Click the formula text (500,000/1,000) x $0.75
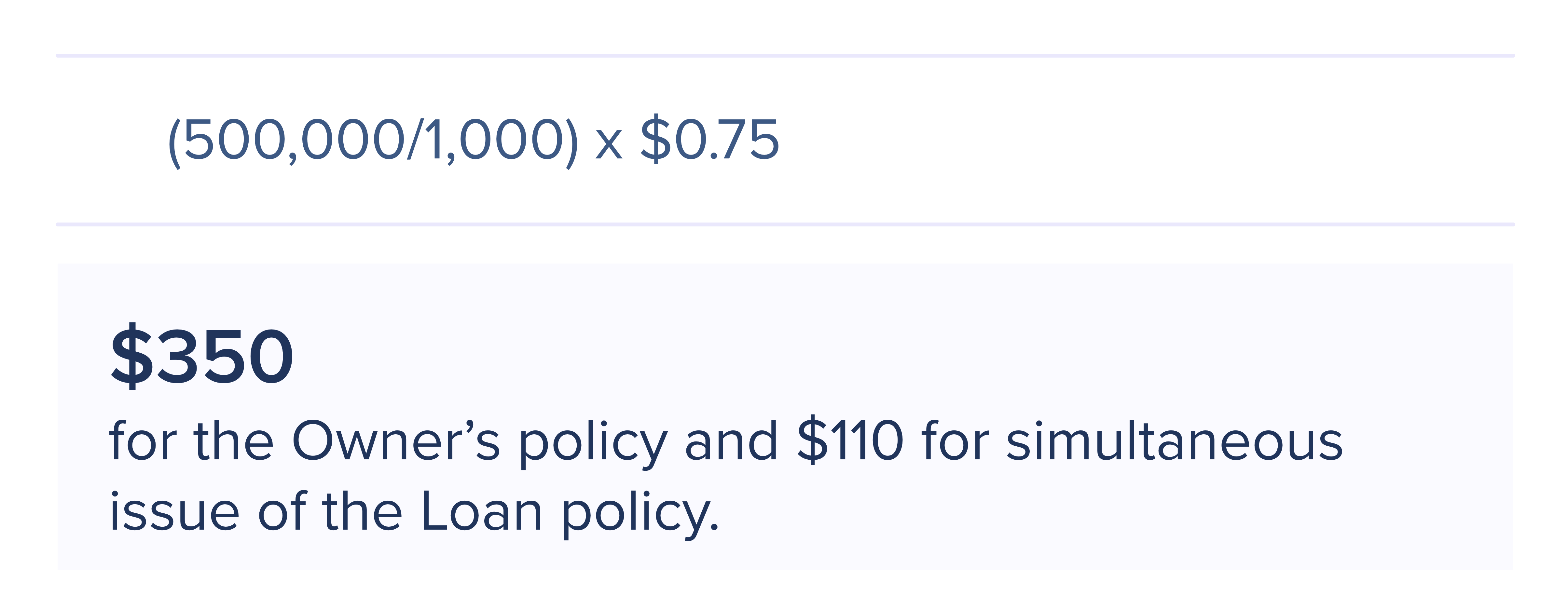Image resolution: width=1568 pixels, height=609 pixels. coord(472,141)
